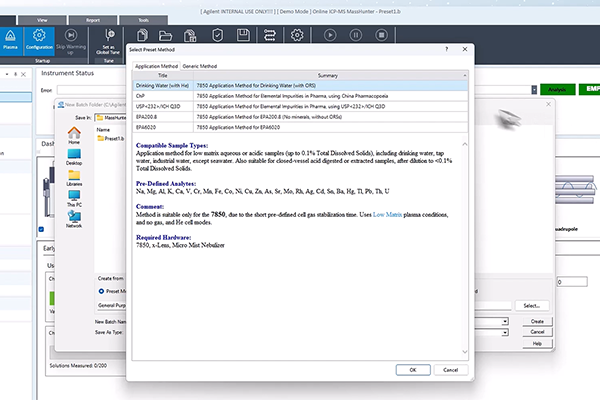Select the Drinking Water (with He) method row
Image resolution: width=600 pixels, height=400 pixels.
[300, 86]
